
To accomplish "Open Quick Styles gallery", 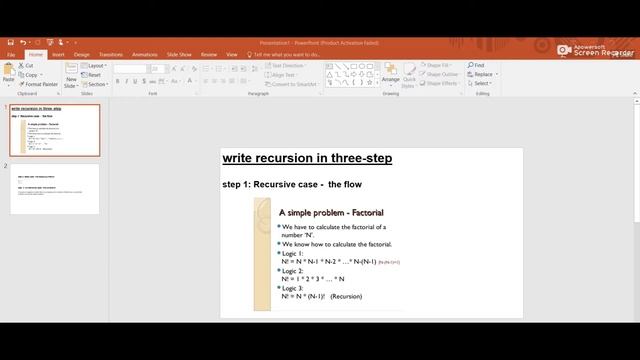I will [x=409, y=75].
